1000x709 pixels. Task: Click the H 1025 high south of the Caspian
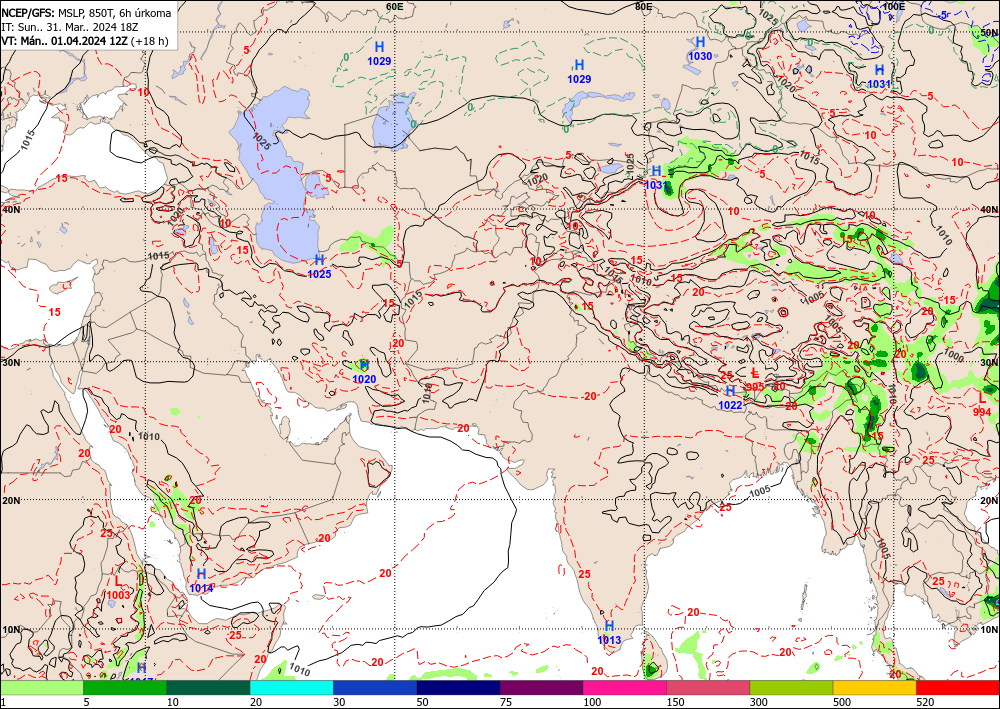(320, 267)
